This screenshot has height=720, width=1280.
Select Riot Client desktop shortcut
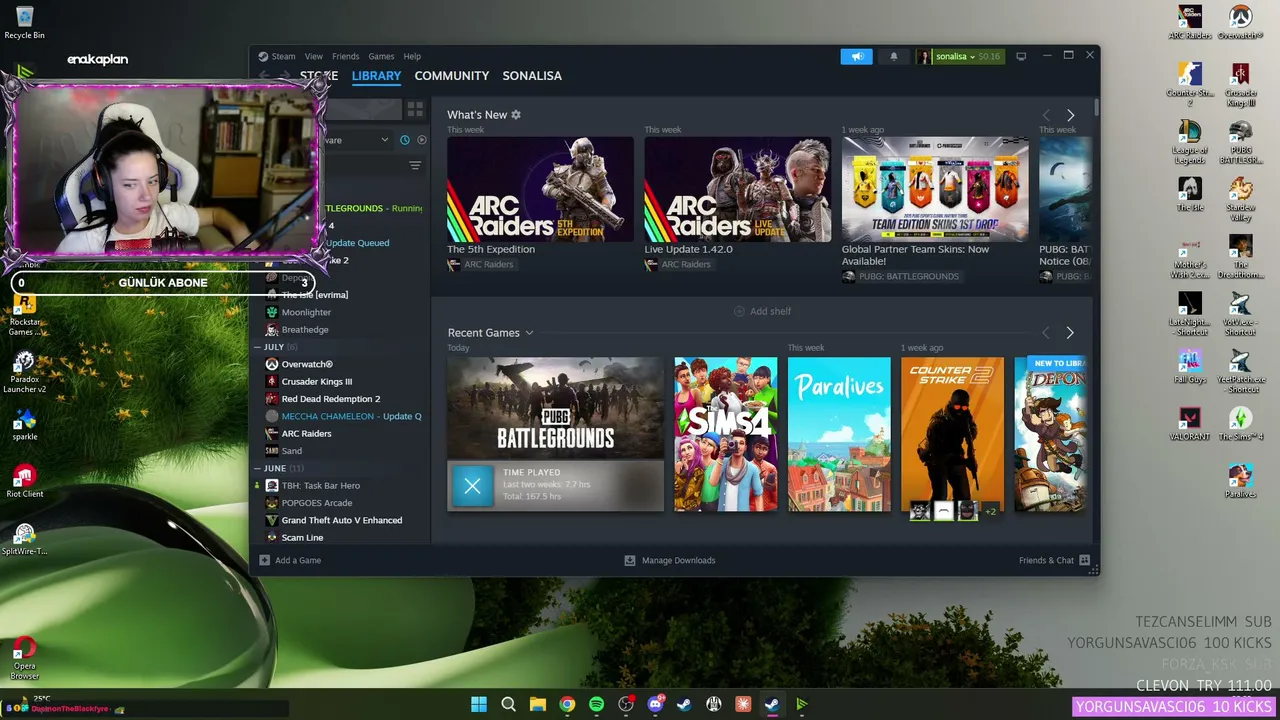point(25,480)
